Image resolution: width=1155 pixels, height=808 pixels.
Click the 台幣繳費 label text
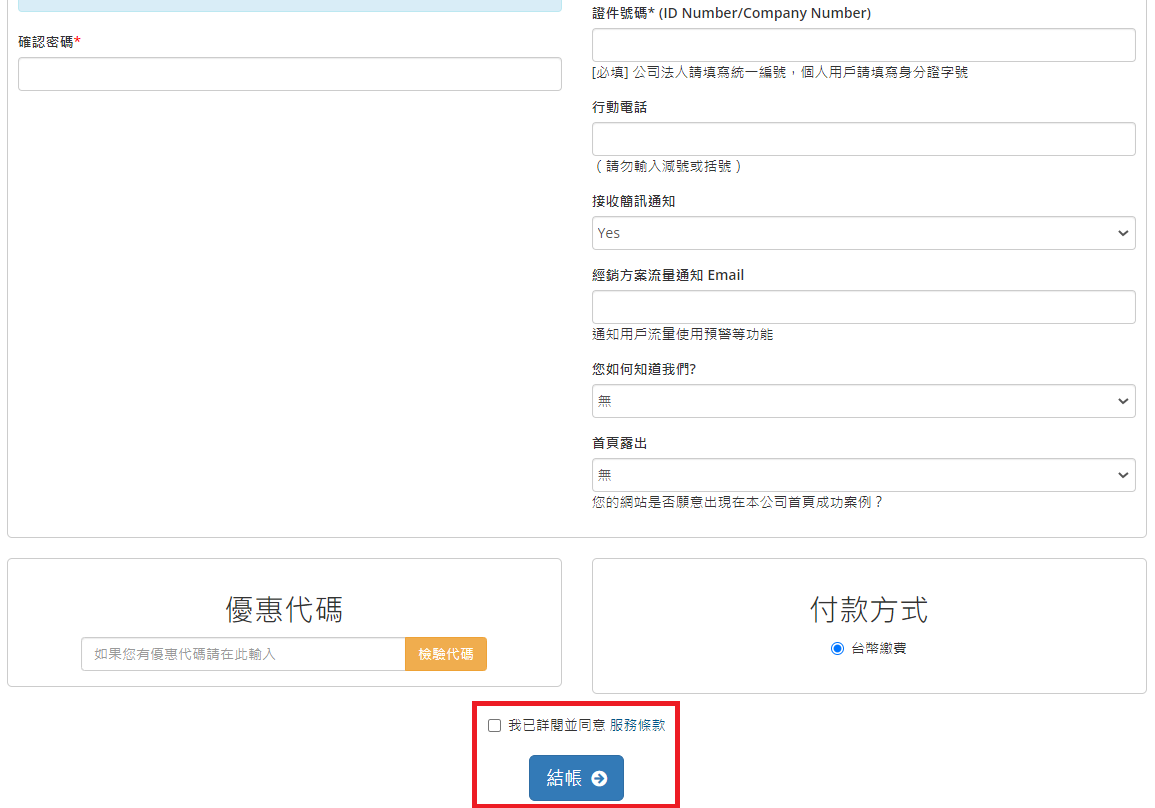click(879, 649)
